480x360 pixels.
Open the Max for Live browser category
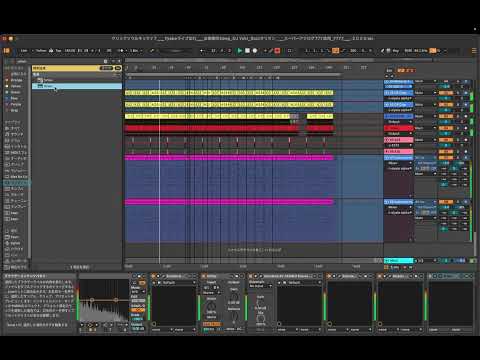pos(17,177)
